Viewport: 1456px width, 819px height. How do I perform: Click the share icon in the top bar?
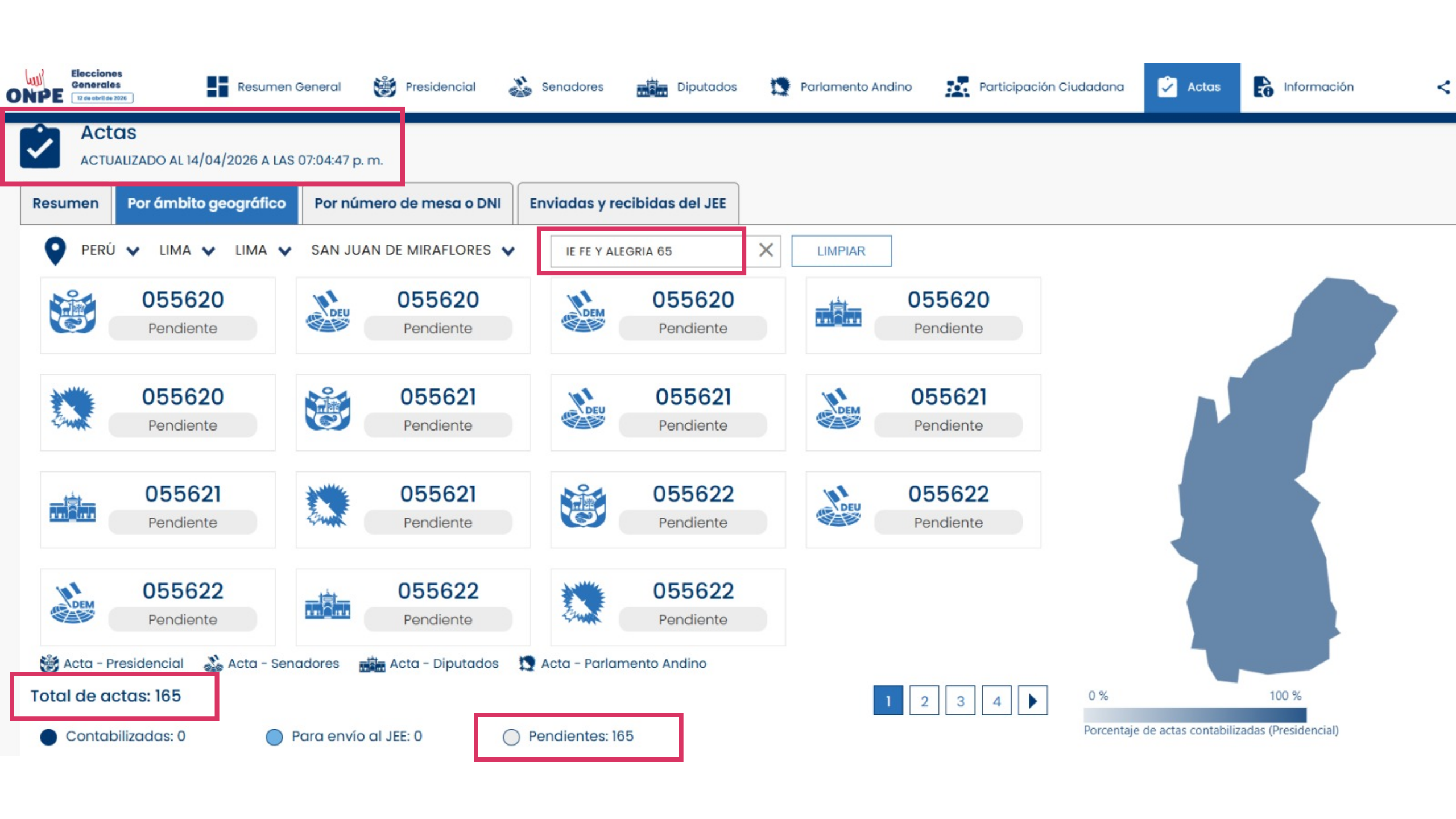point(1443,87)
